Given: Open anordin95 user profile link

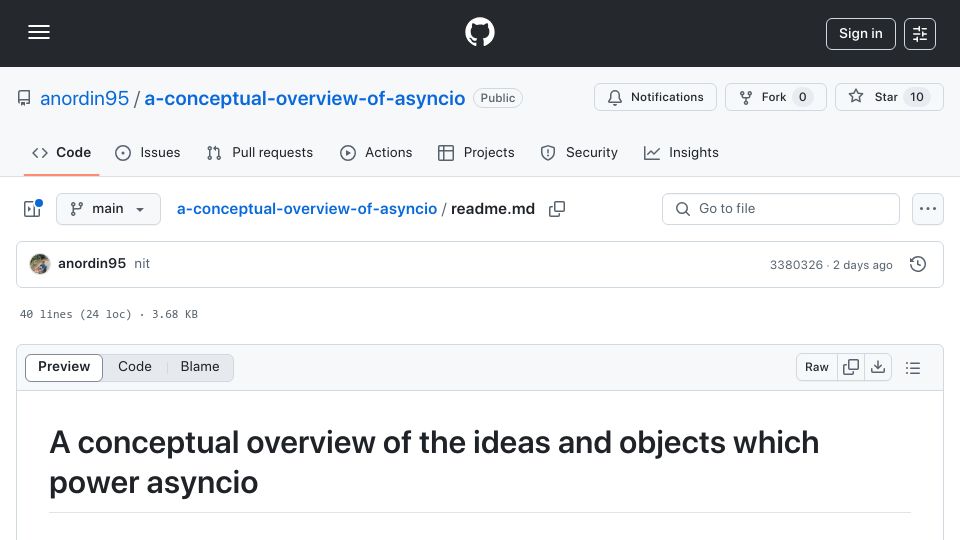Looking at the screenshot, I should click(x=84, y=98).
